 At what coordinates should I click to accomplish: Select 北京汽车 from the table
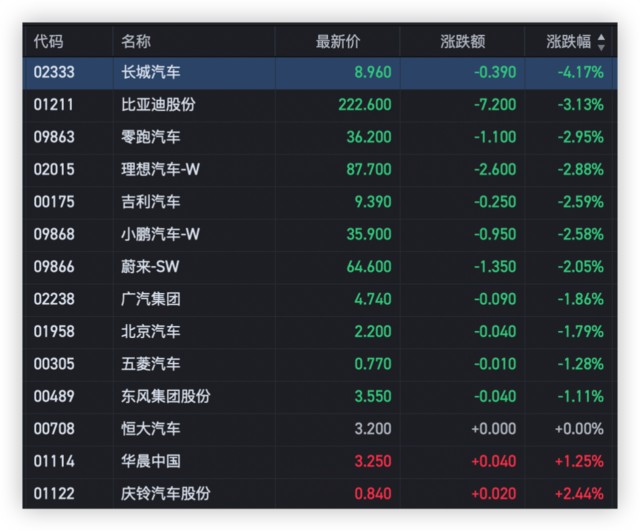[x=151, y=332]
